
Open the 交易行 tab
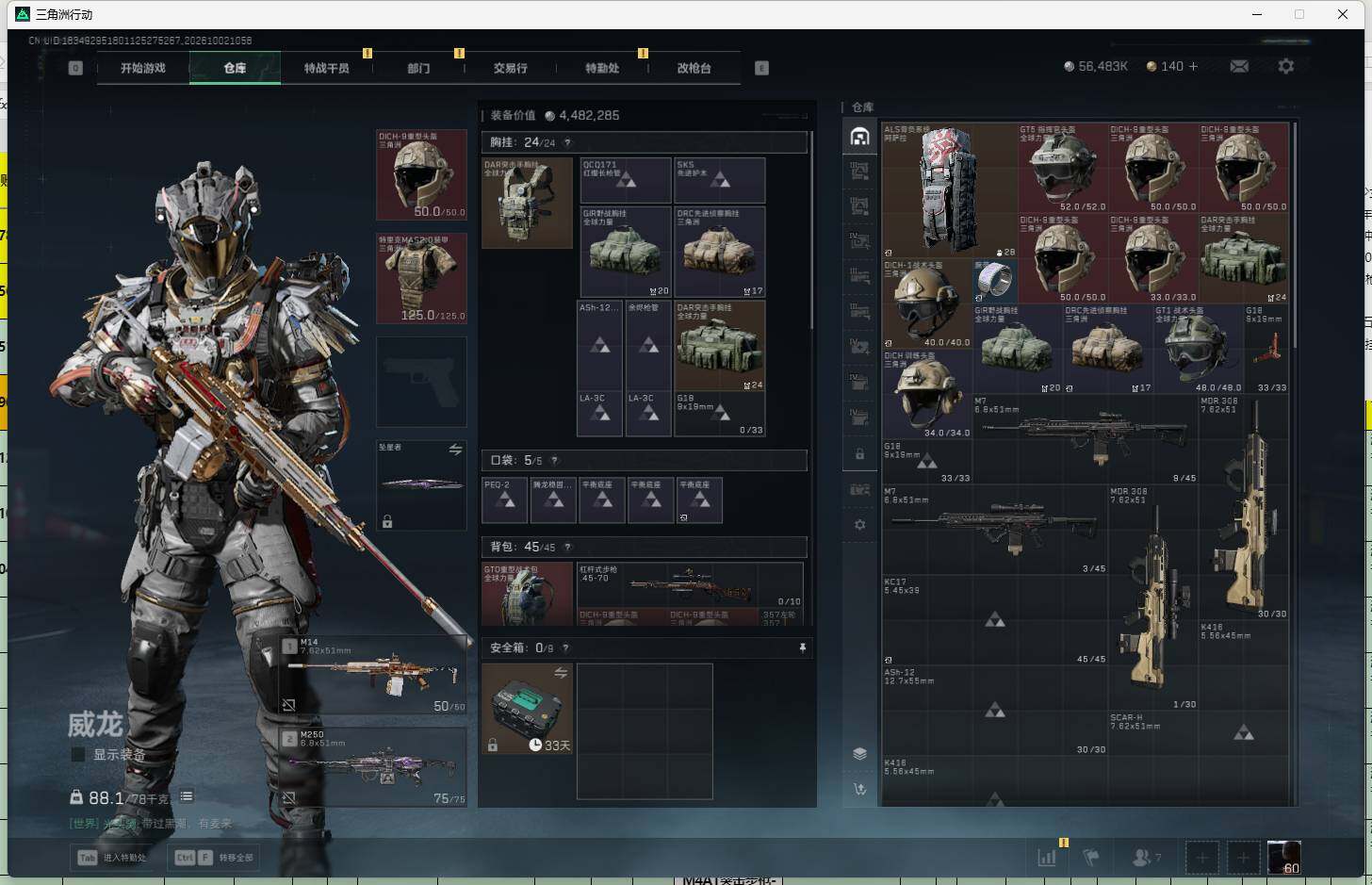(510, 68)
